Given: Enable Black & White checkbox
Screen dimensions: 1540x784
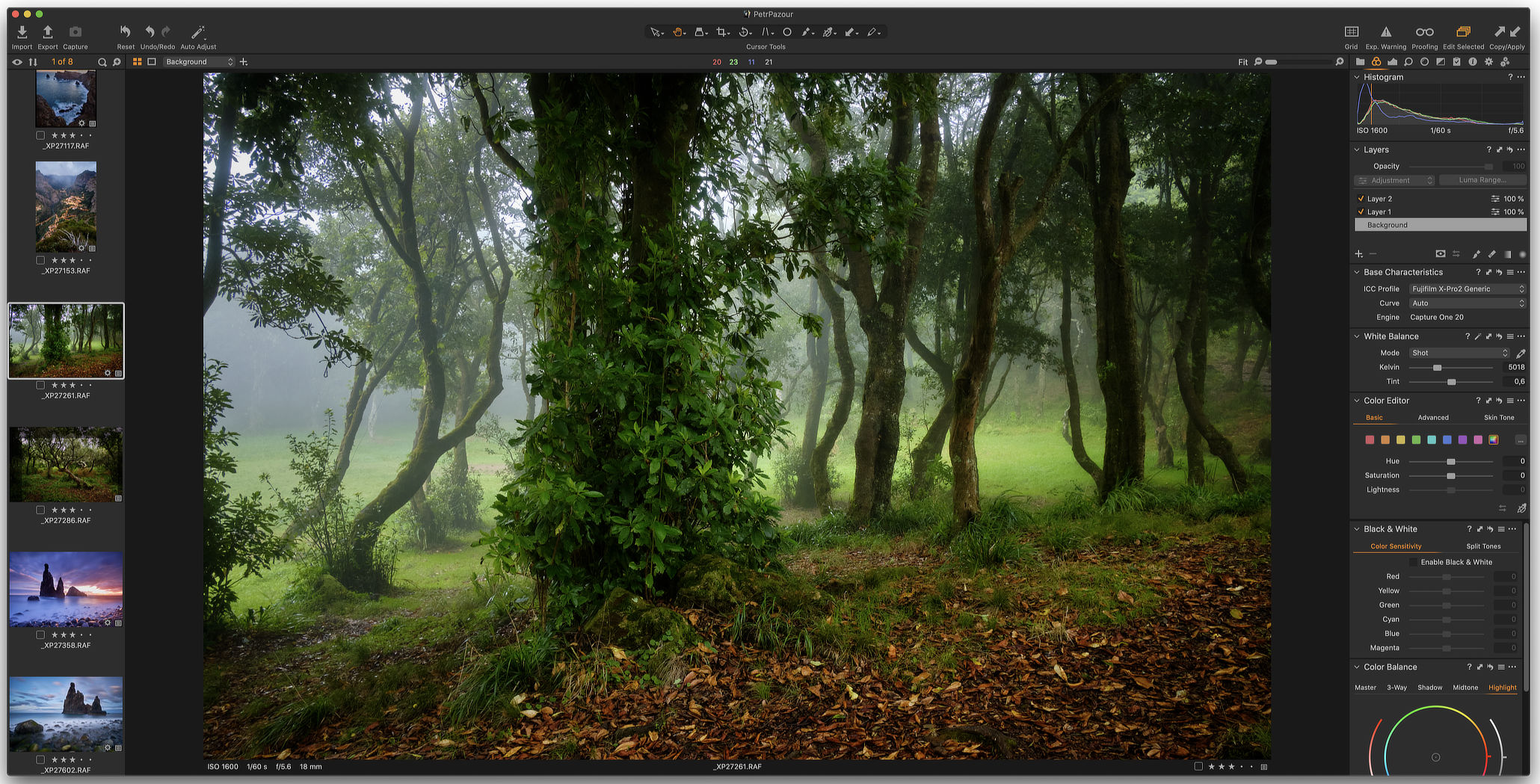Looking at the screenshot, I should click(x=1413, y=562).
